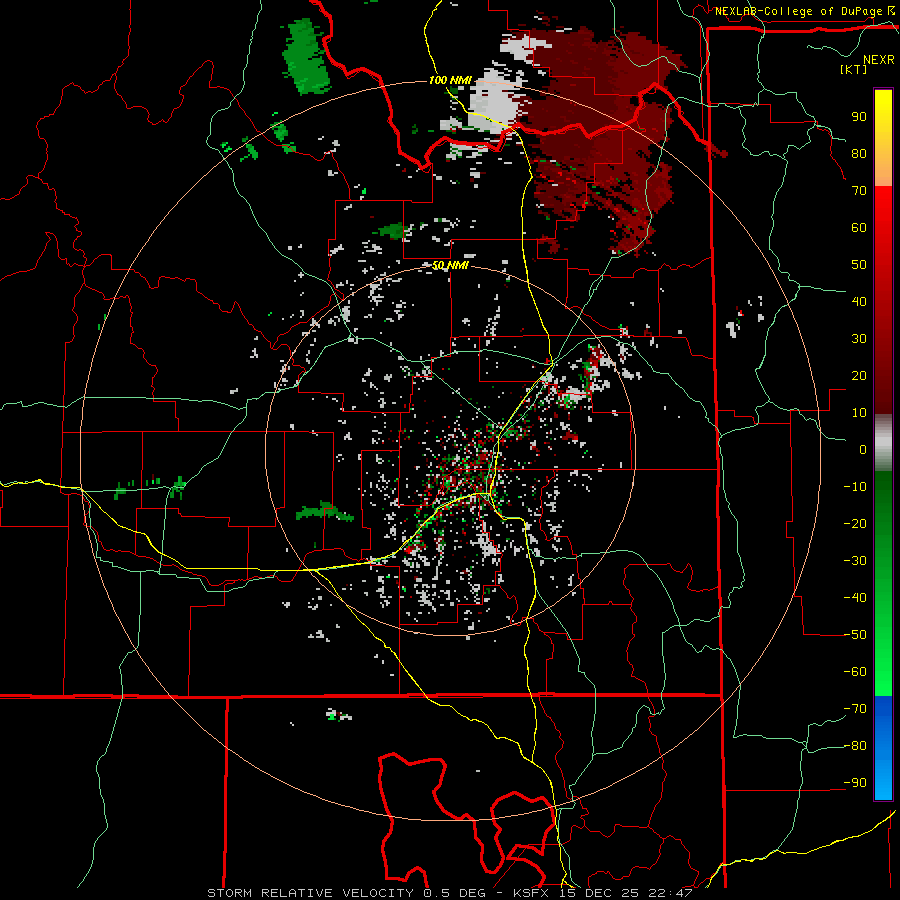Click the 100 NMI range ring label

coord(450,80)
